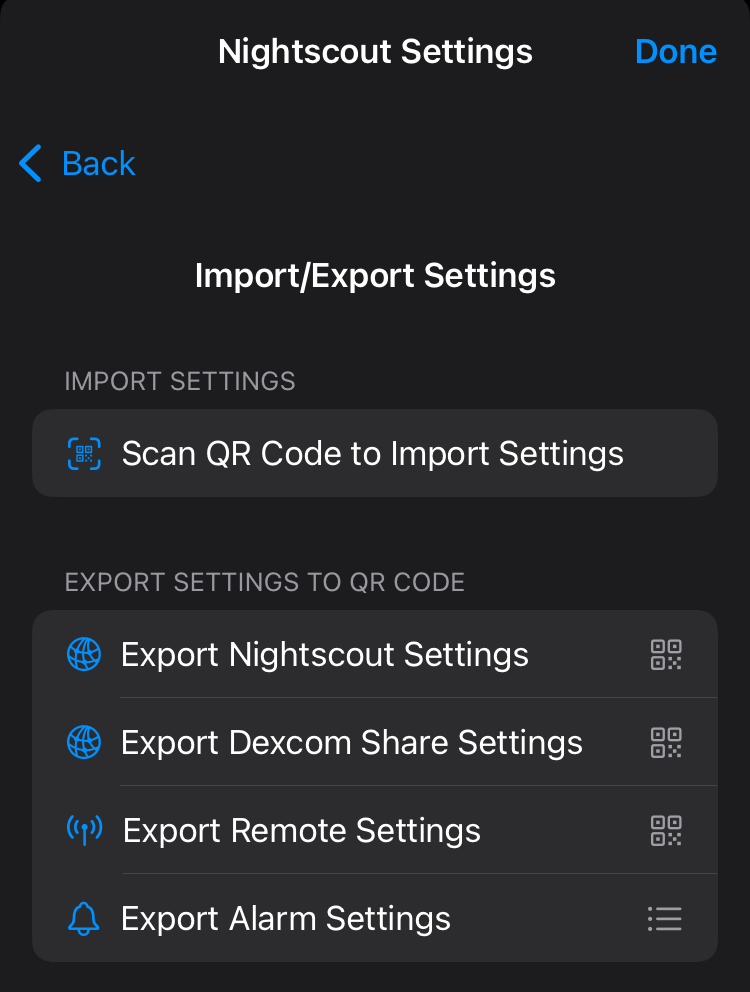The width and height of the screenshot is (750, 992).
Task: Tap the blue back chevron icon
Action: point(29,164)
